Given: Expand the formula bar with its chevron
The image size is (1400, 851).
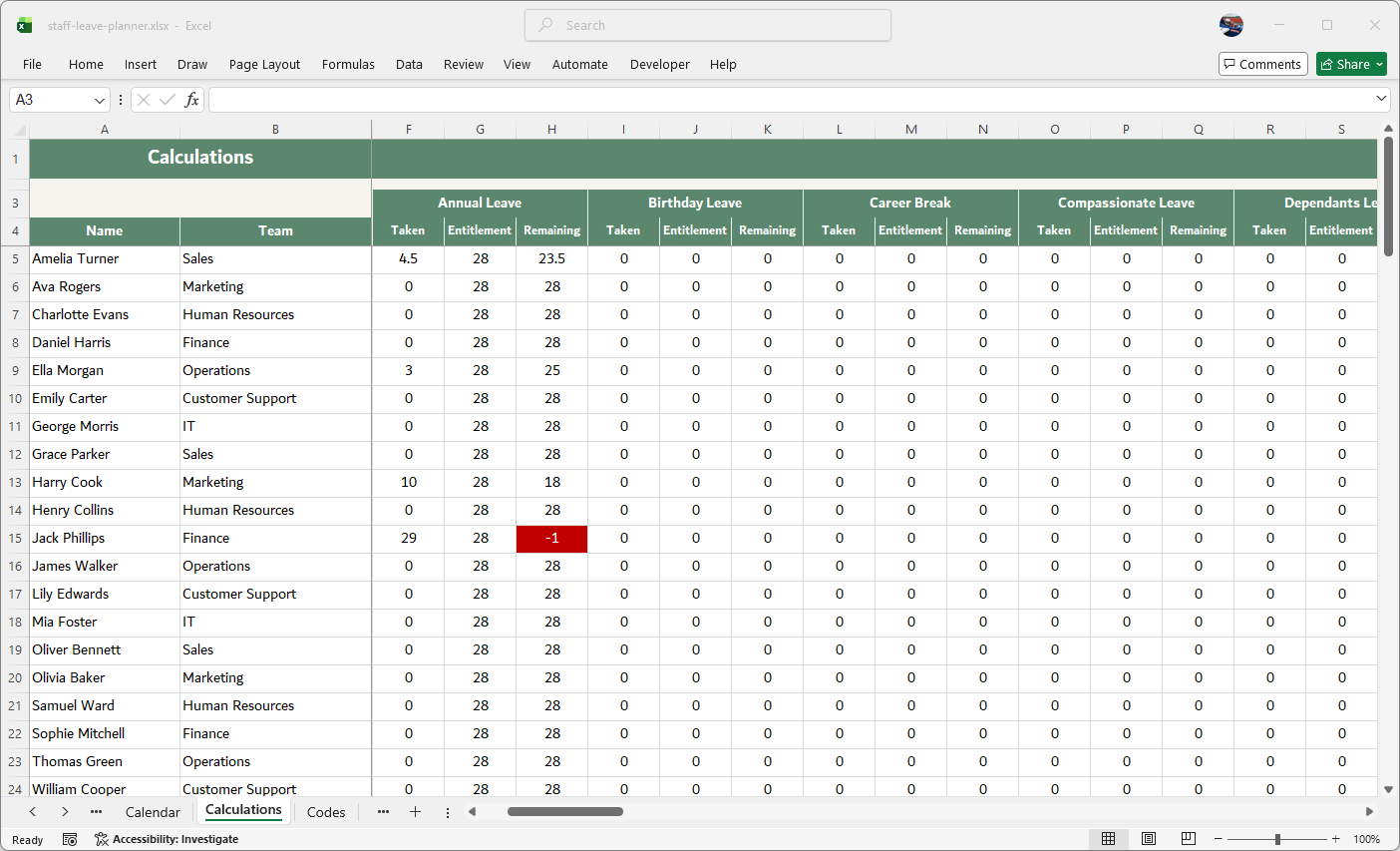Looking at the screenshot, I should pos(1382,99).
